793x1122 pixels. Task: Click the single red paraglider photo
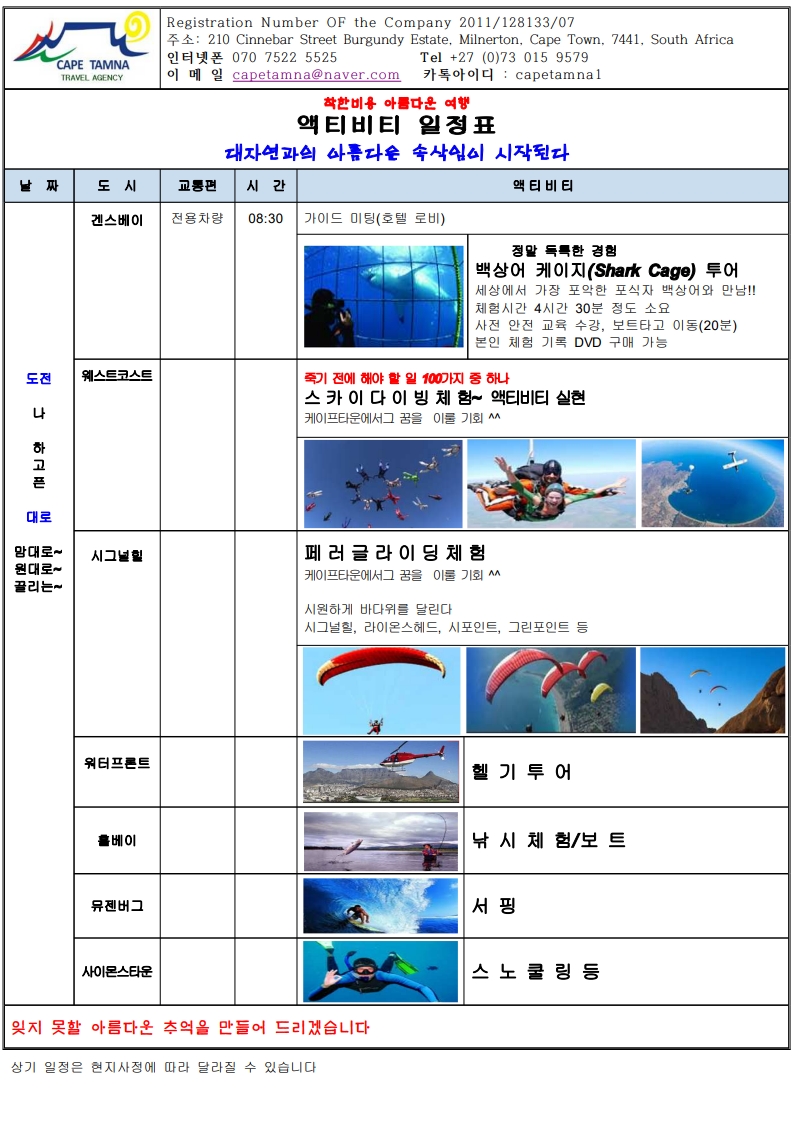click(x=381, y=691)
